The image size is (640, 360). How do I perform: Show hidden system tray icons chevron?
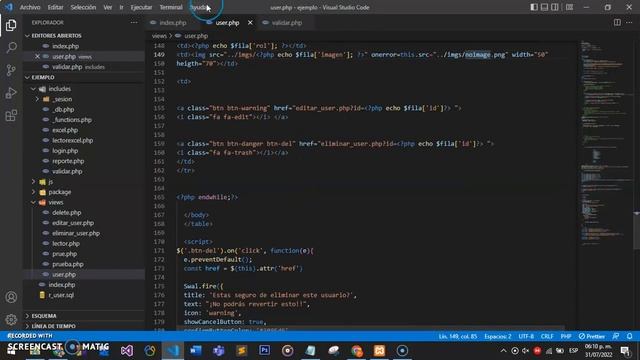click(504, 351)
